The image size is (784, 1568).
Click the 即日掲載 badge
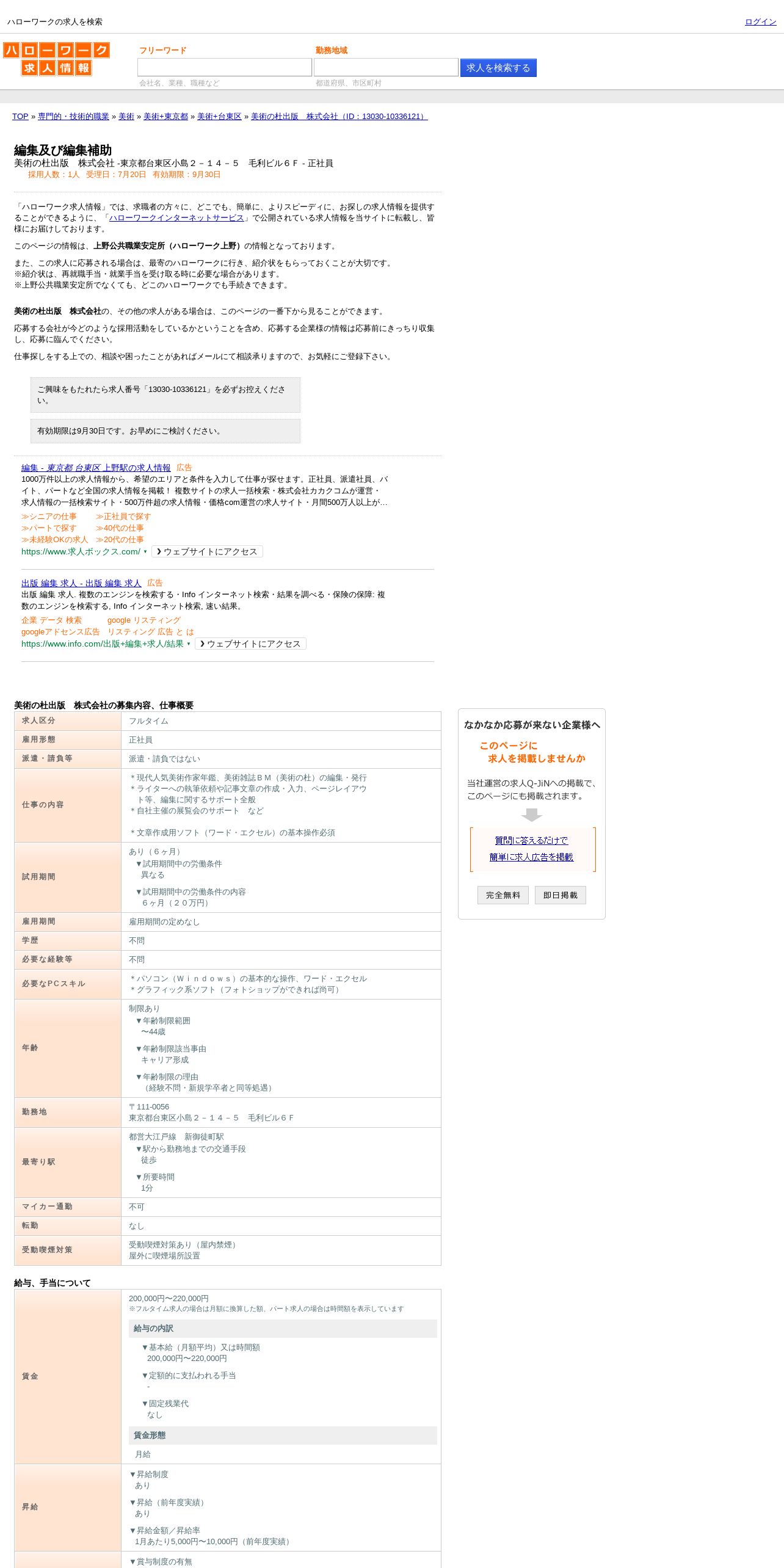561,895
